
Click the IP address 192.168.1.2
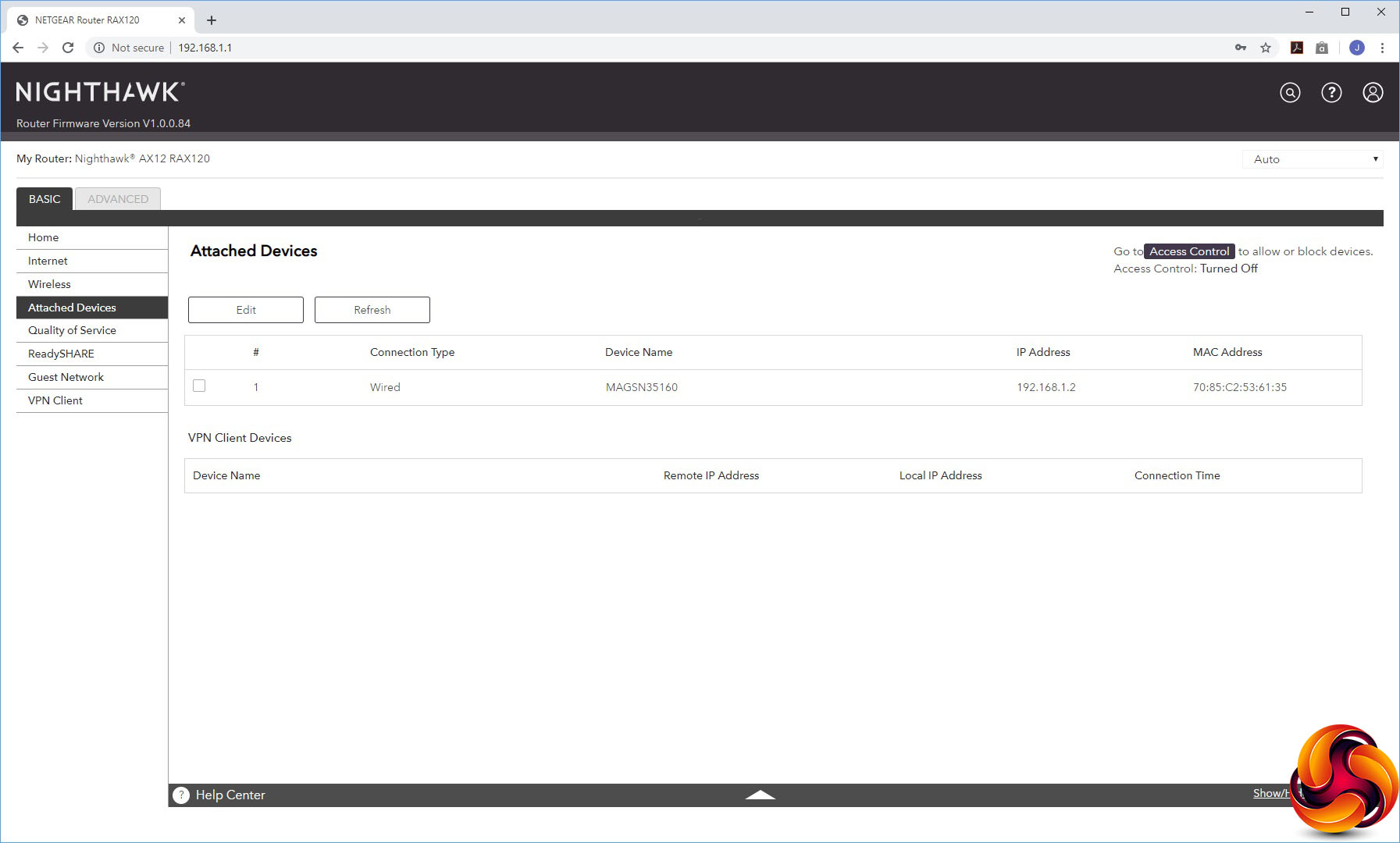[x=1046, y=387]
